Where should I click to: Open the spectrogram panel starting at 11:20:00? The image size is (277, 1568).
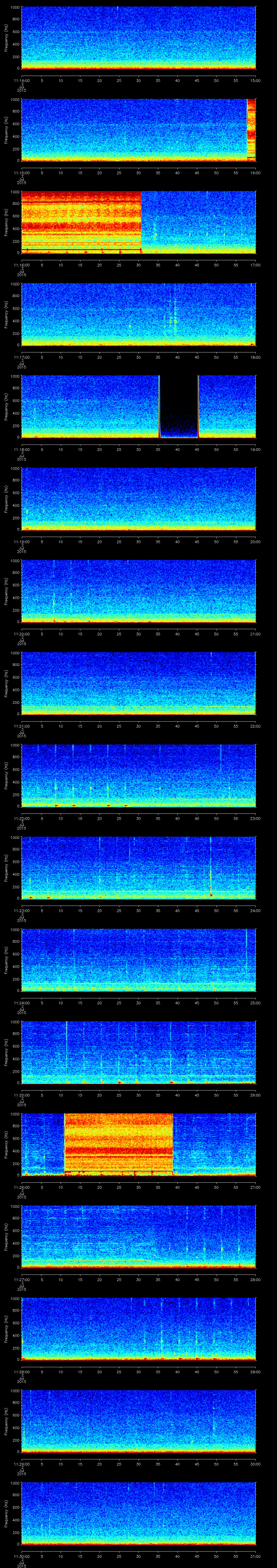(138, 591)
